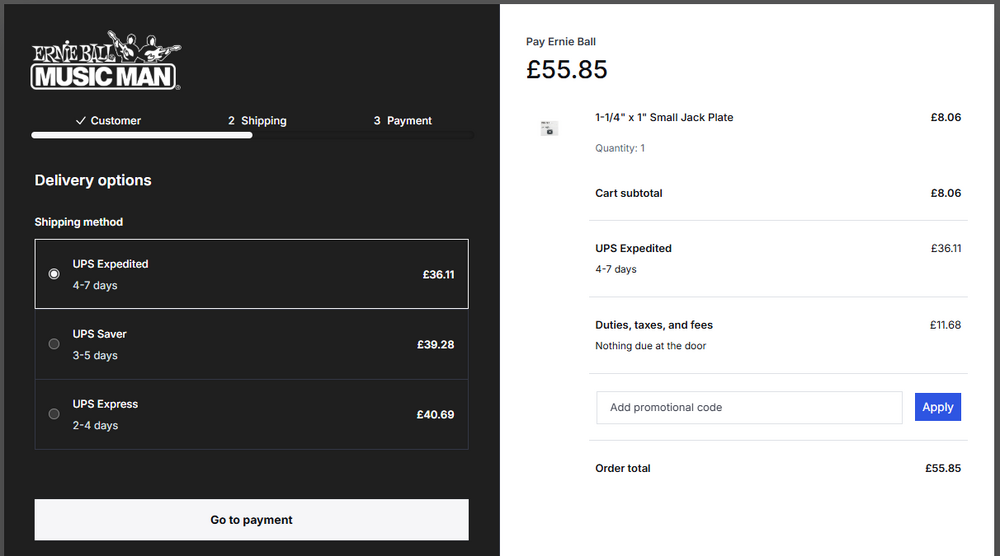Open the Small Jack Plate product thumbnail
The height and width of the screenshot is (556, 1000).
(549, 128)
